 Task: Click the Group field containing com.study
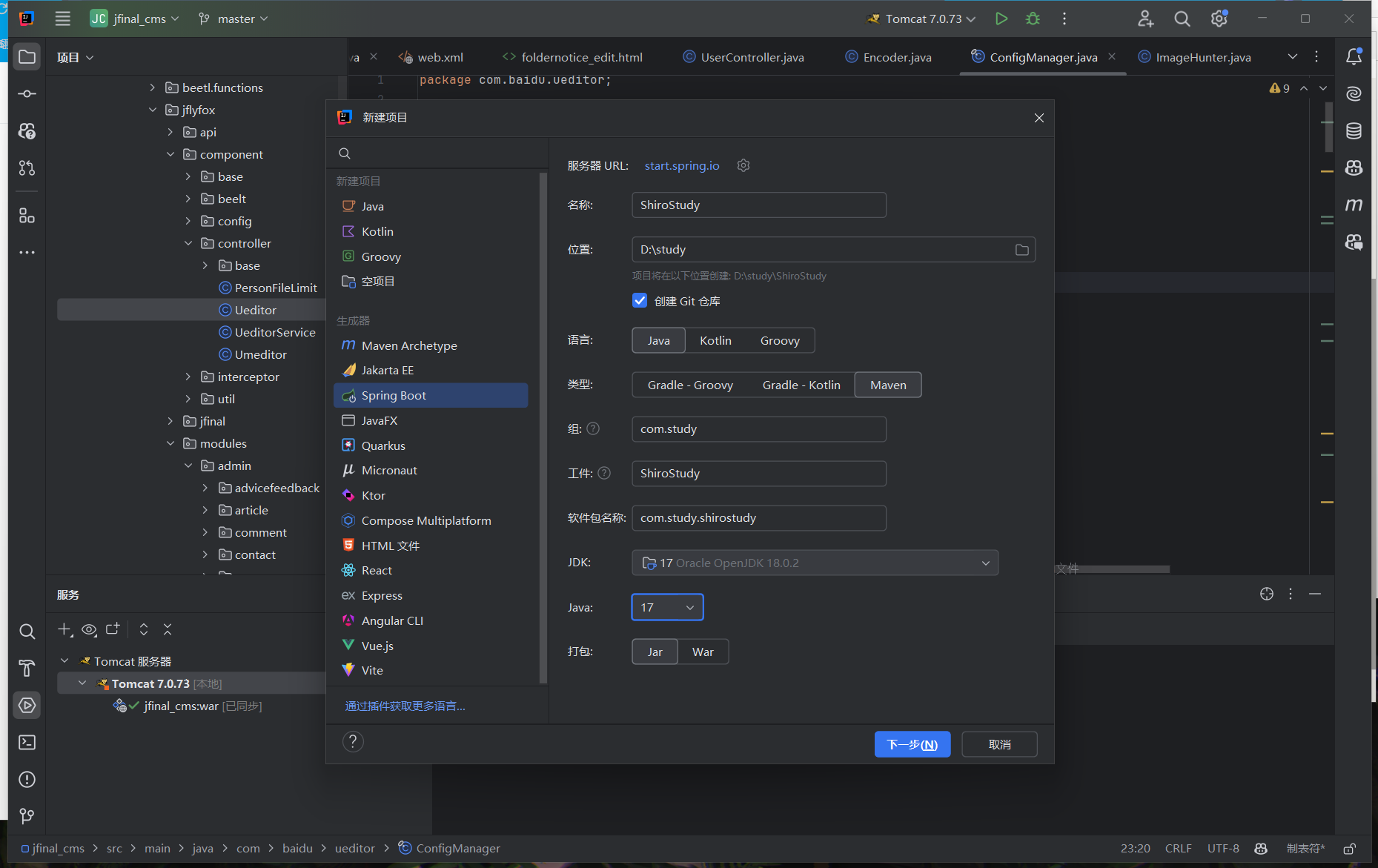coord(758,428)
